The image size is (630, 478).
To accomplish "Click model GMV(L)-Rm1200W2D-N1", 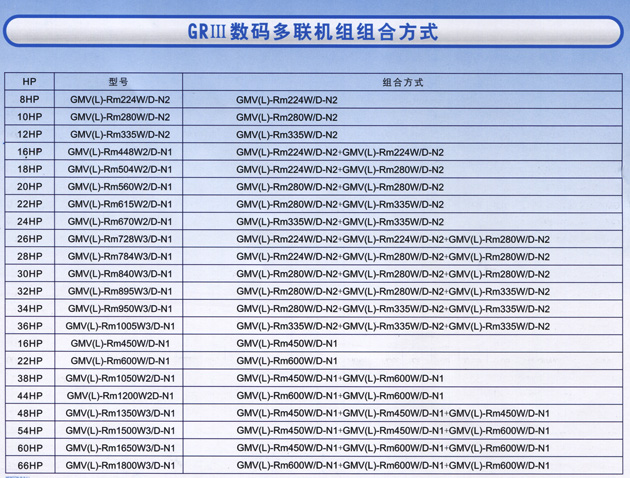I will click(120, 396).
